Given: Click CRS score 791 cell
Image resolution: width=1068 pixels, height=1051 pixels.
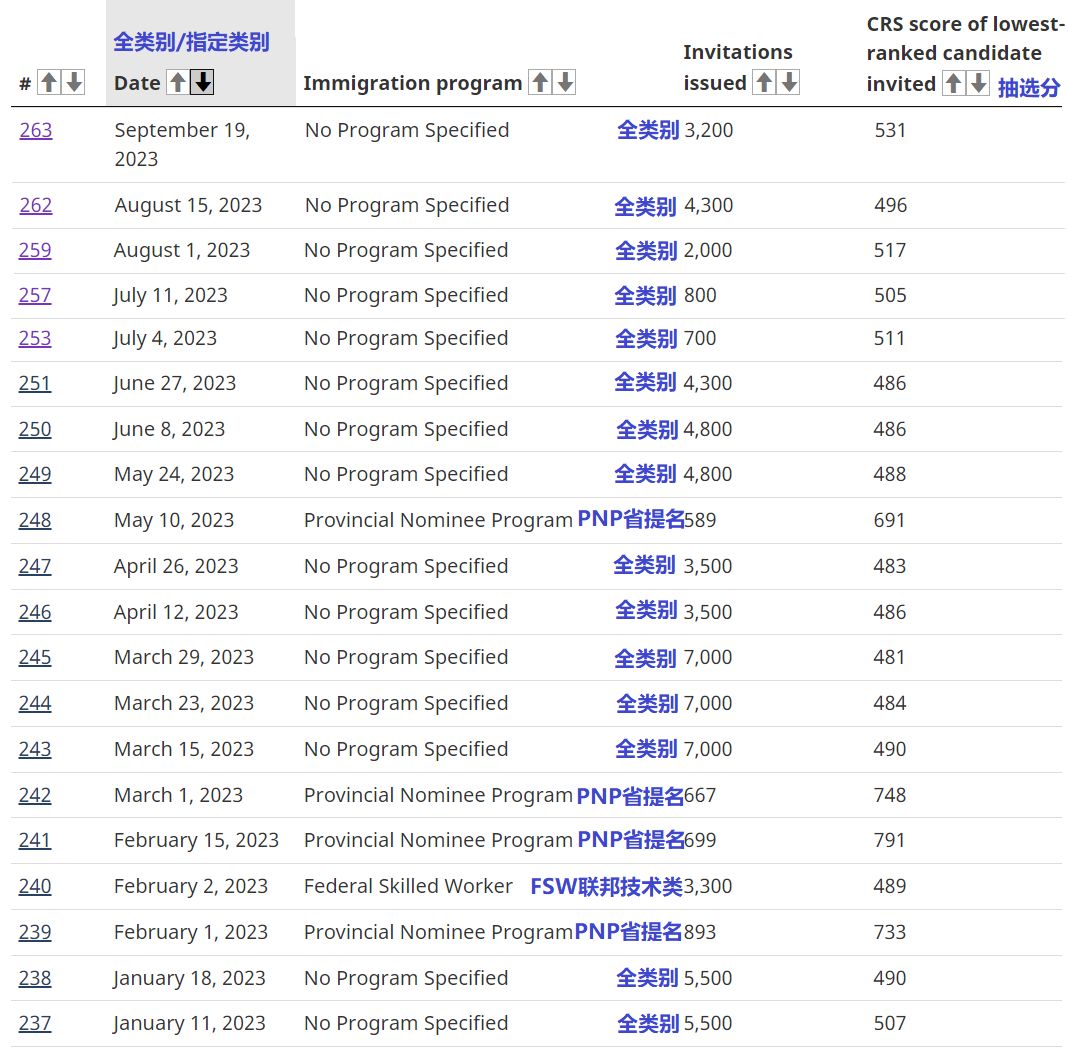Looking at the screenshot, I should point(890,840).
